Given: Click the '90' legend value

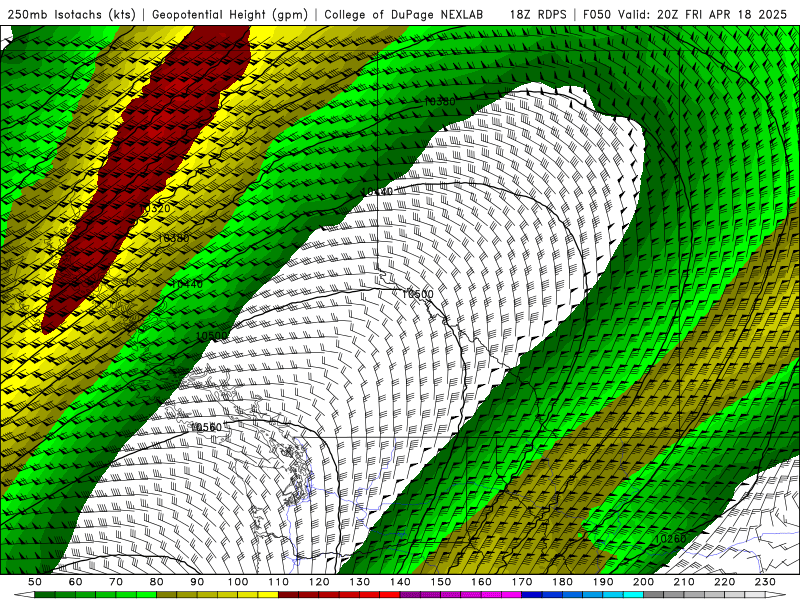Looking at the screenshot, I should pos(197,582).
